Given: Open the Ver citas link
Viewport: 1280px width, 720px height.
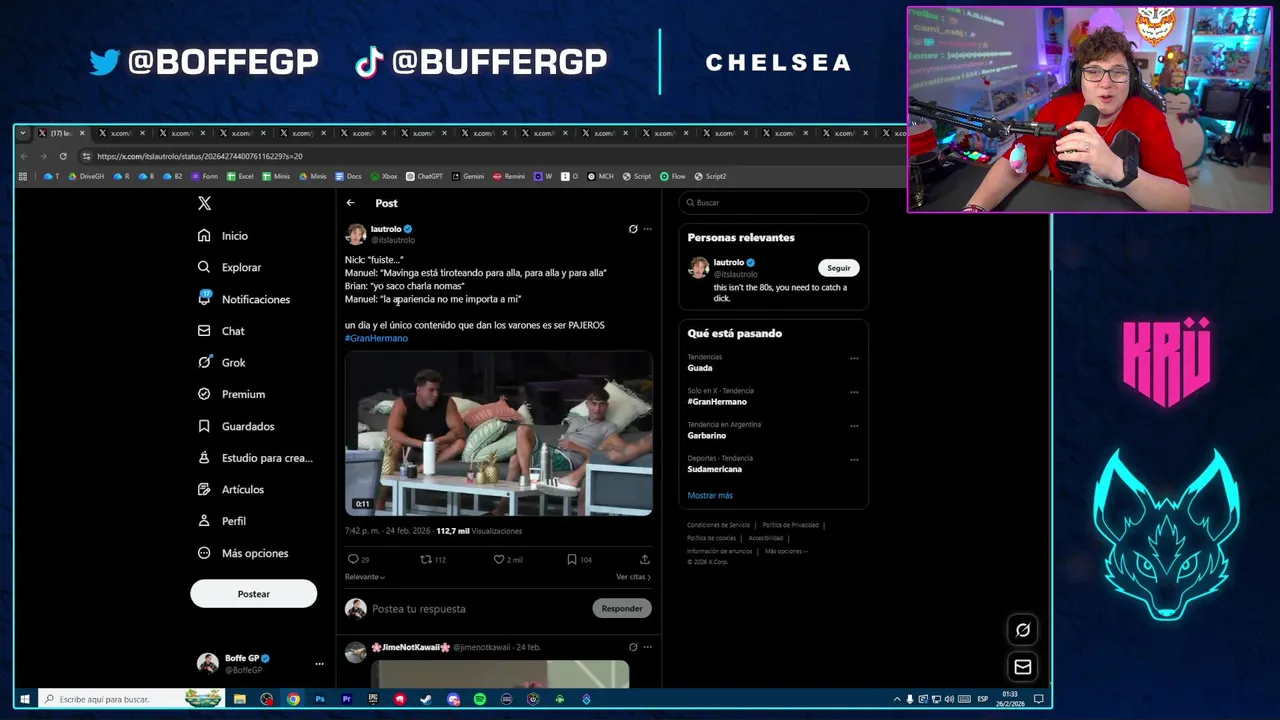Looking at the screenshot, I should point(633,577).
